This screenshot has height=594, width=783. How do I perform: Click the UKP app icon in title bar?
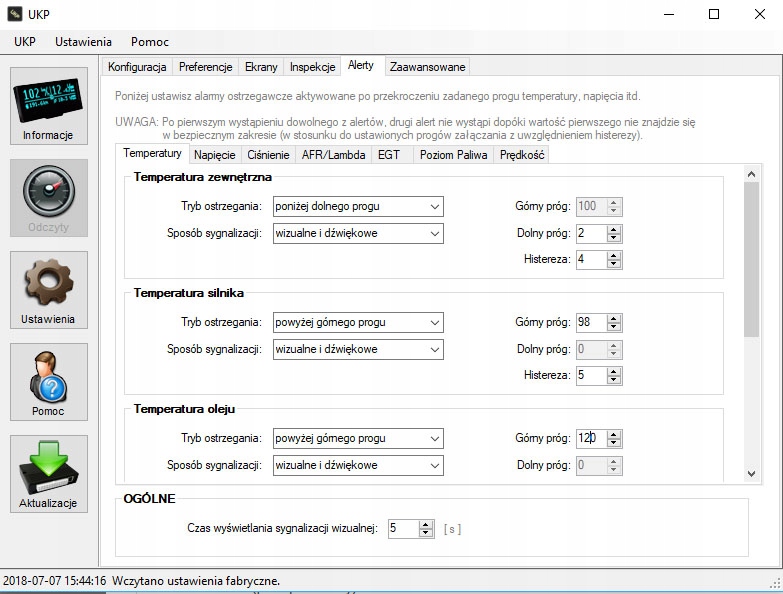(15, 14)
